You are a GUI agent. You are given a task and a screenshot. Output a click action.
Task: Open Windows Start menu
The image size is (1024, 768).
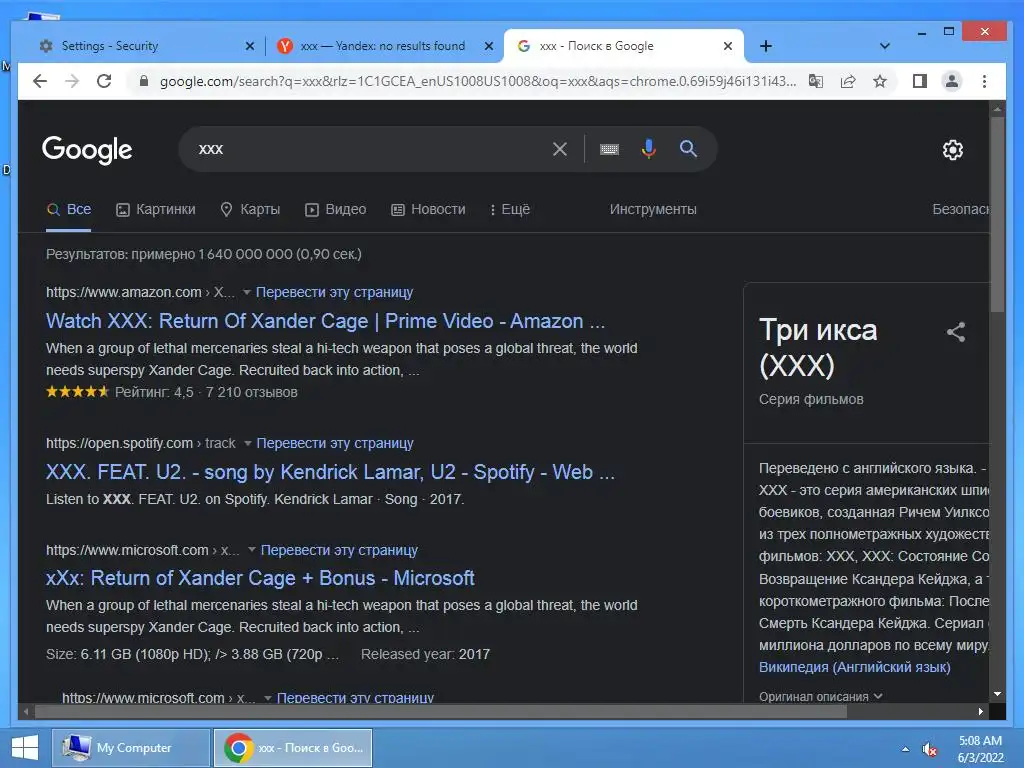25,748
